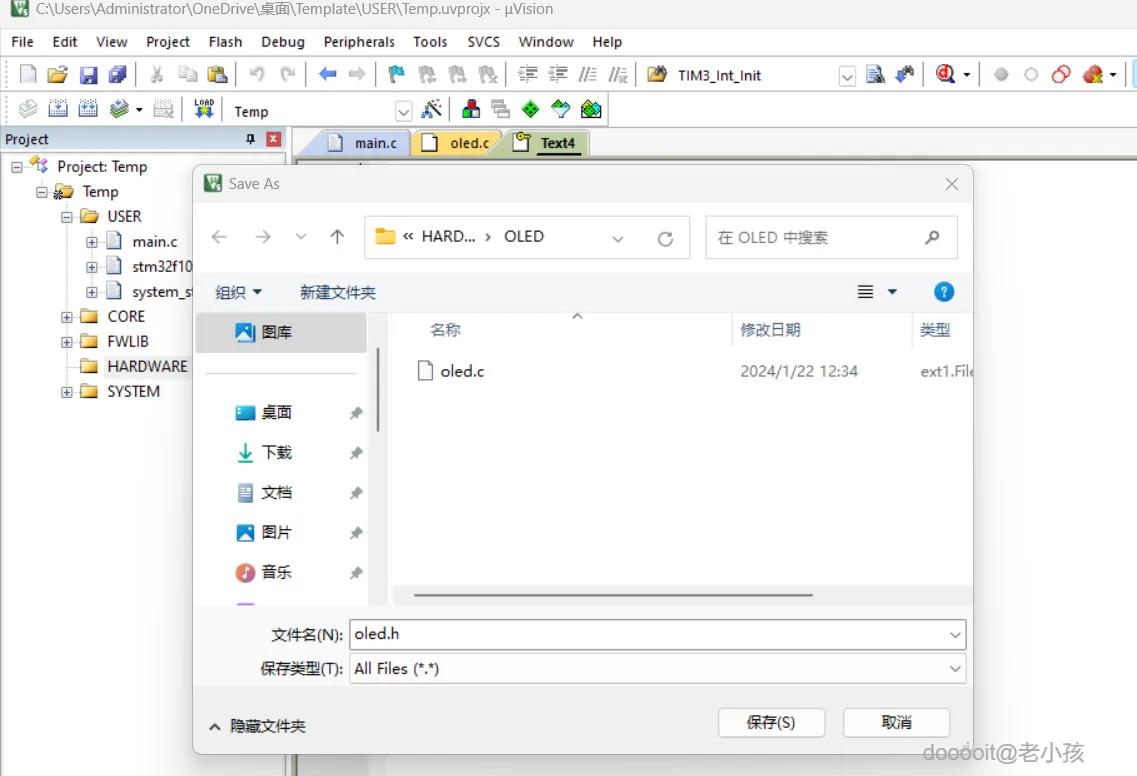Click the Save toolbar icon
The height and width of the screenshot is (776, 1137).
tap(88, 75)
